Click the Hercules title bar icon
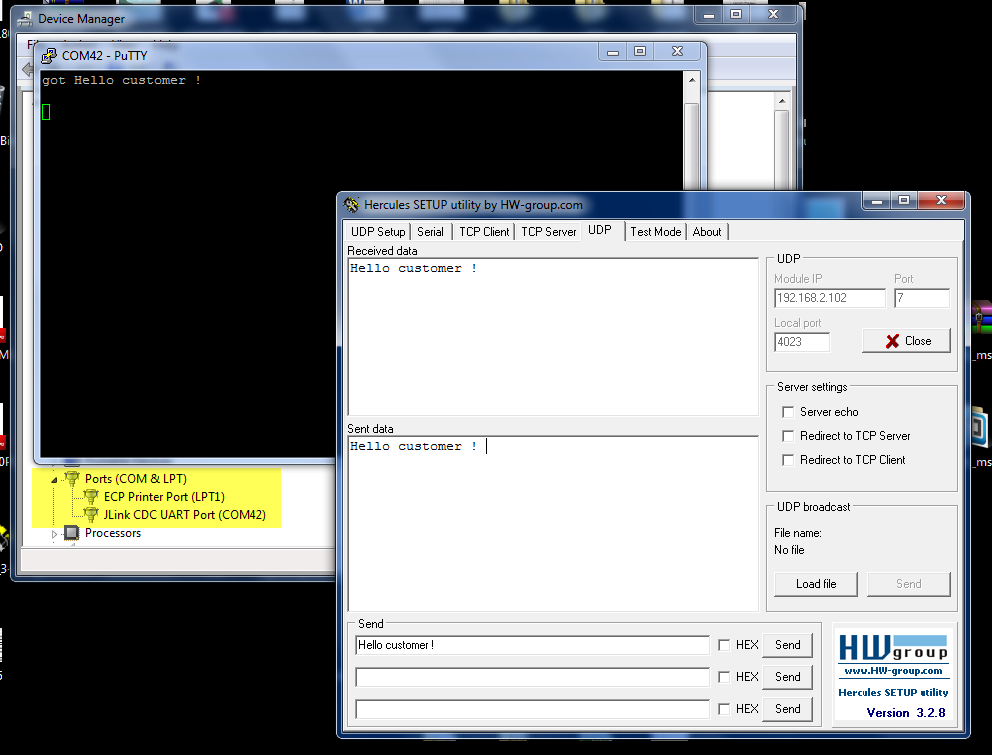Image resolution: width=992 pixels, height=755 pixels. [x=351, y=204]
